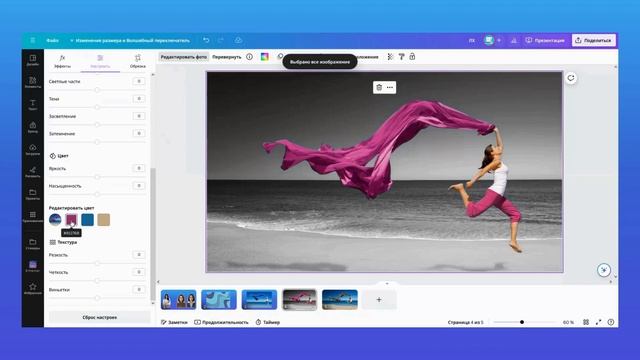Click the zoom slider handle

tap(522, 322)
